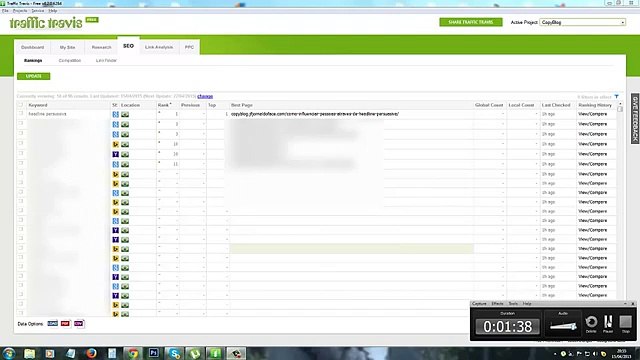Sort by the Best Page column header
Image resolution: width=640 pixels, height=360 pixels.
pyautogui.click(x=242, y=105)
